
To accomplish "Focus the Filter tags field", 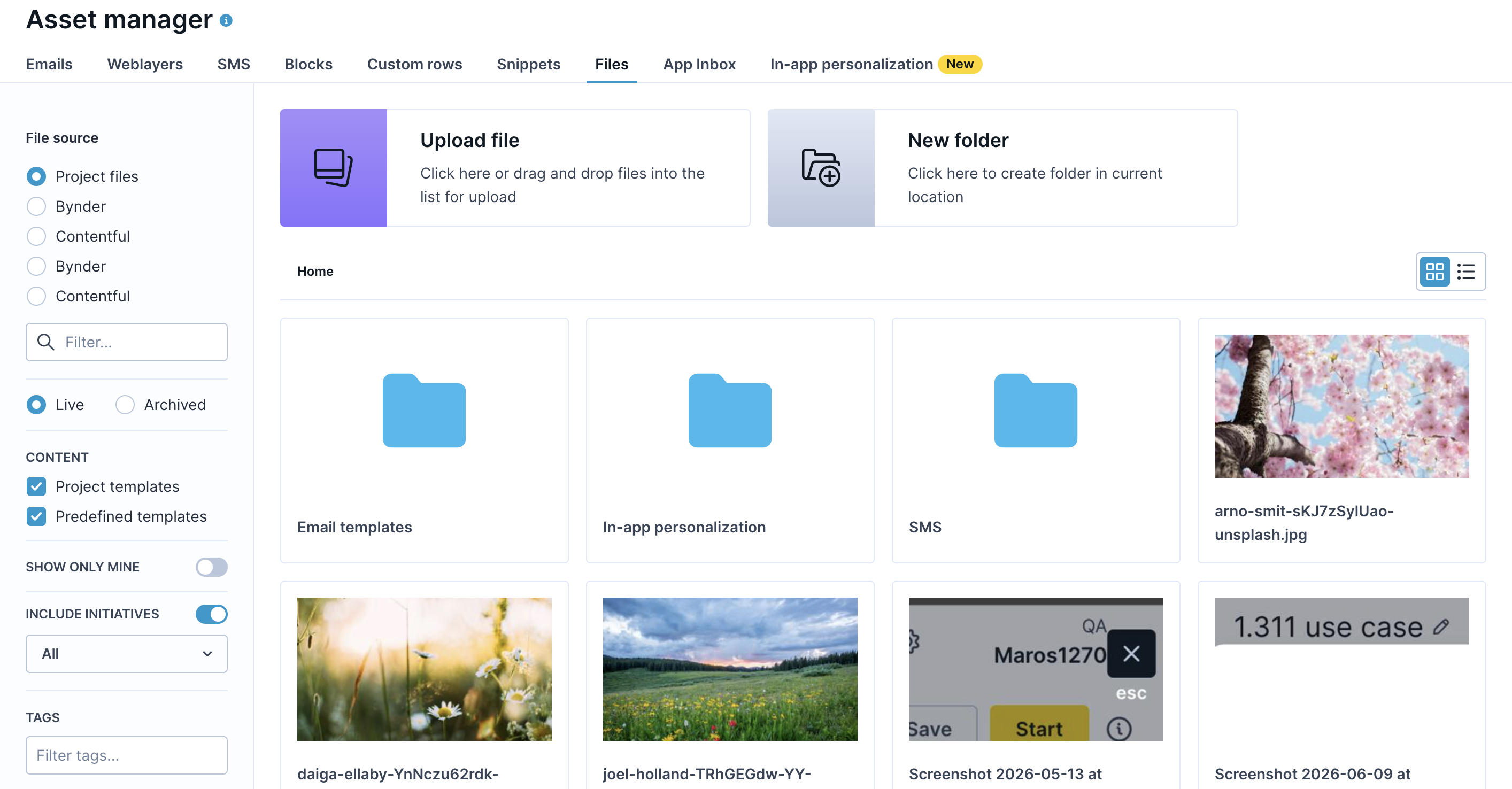I will (127, 755).
